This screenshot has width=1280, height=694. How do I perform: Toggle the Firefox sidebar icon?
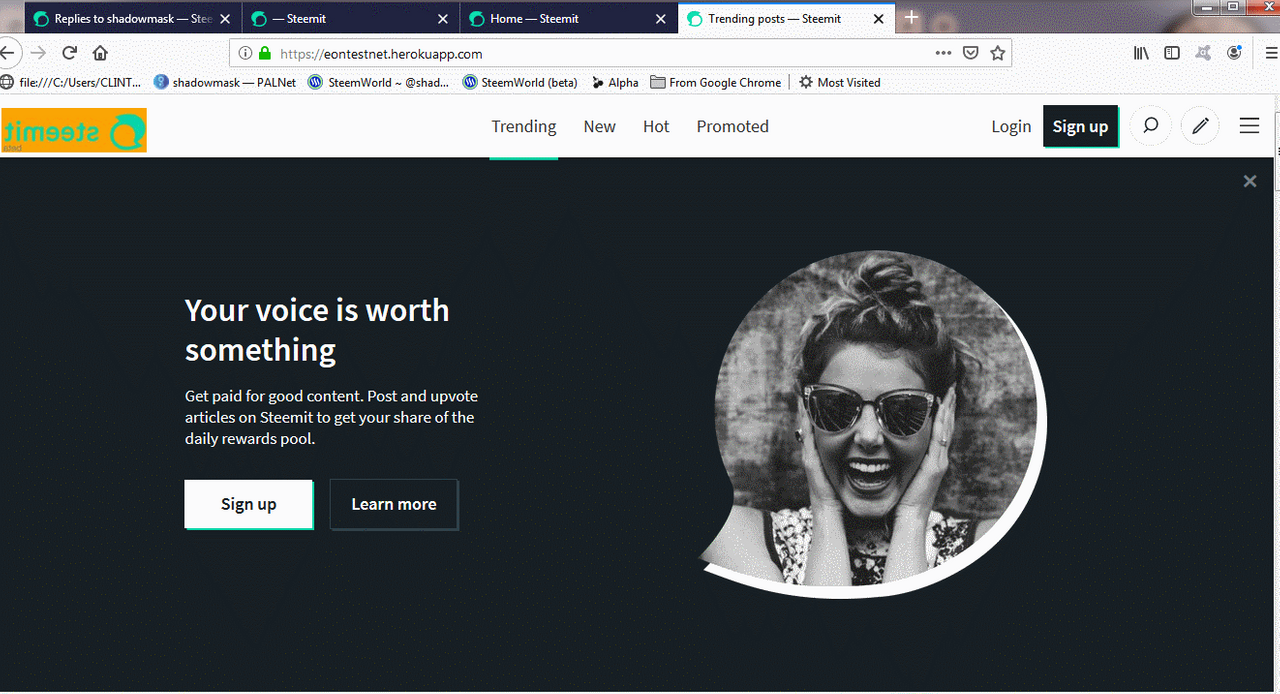pos(1171,53)
